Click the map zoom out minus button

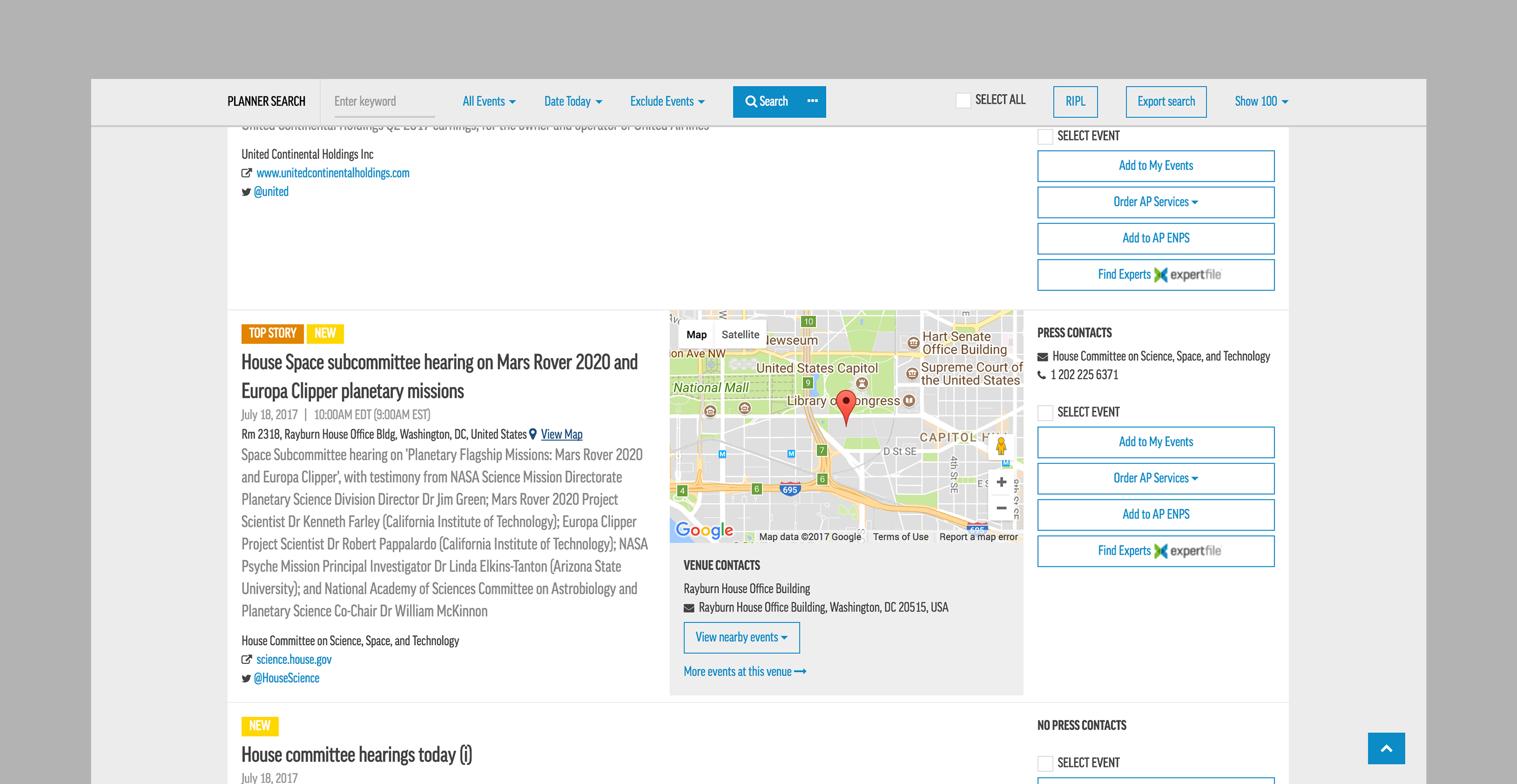(1001, 508)
